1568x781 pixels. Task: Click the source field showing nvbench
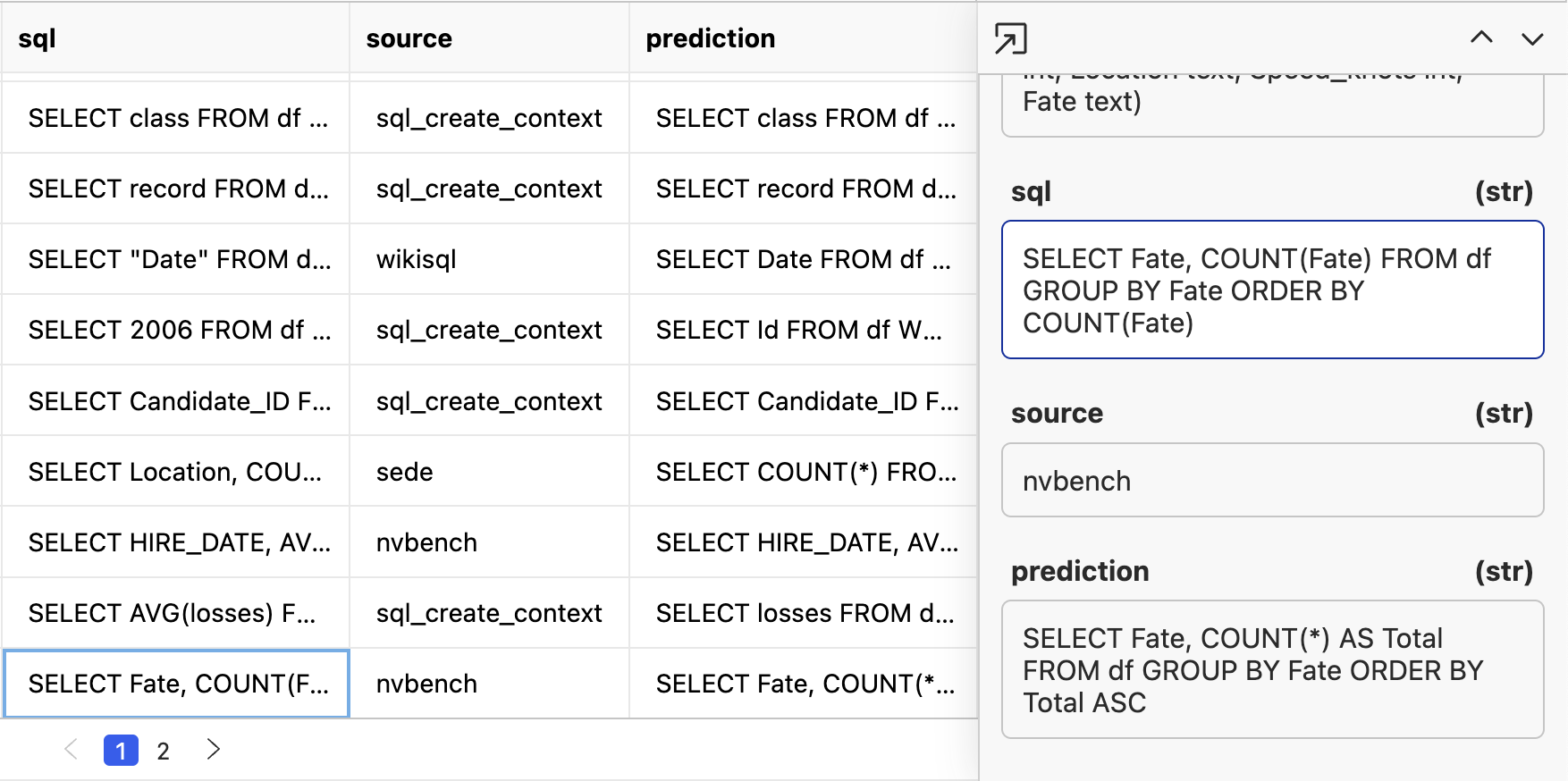[1271, 480]
